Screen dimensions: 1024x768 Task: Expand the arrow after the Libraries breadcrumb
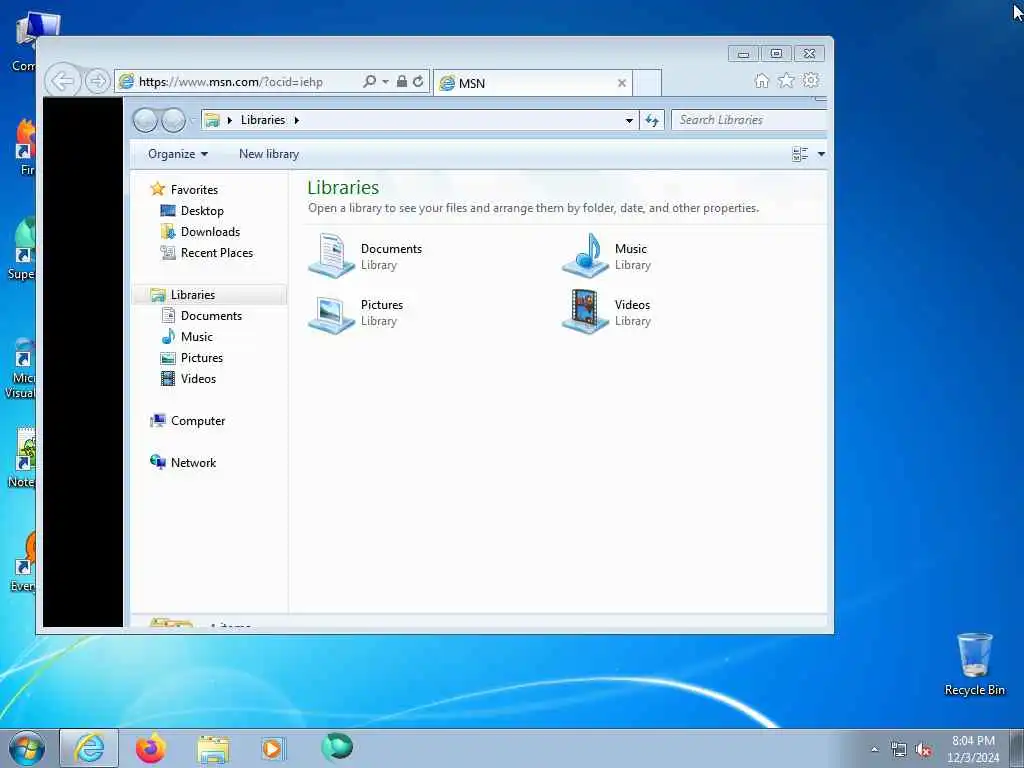point(296,120)
